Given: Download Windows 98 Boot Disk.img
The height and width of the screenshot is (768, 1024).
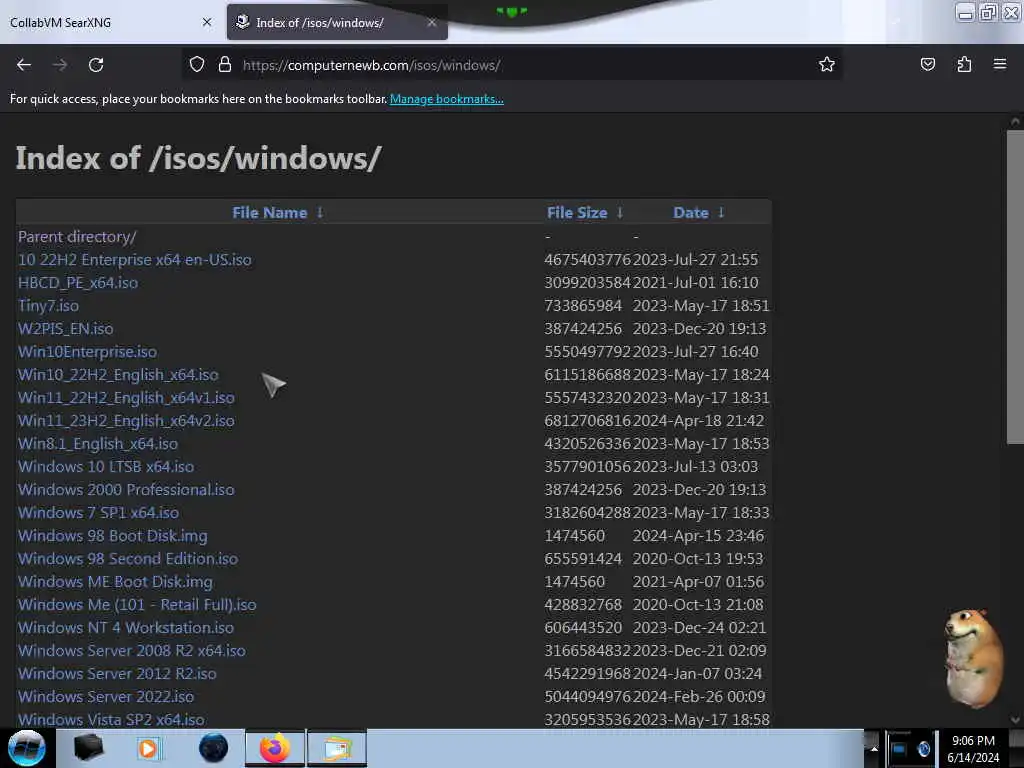Looking at the screenshot, I should pyautogui.click(x=113, y=536).
